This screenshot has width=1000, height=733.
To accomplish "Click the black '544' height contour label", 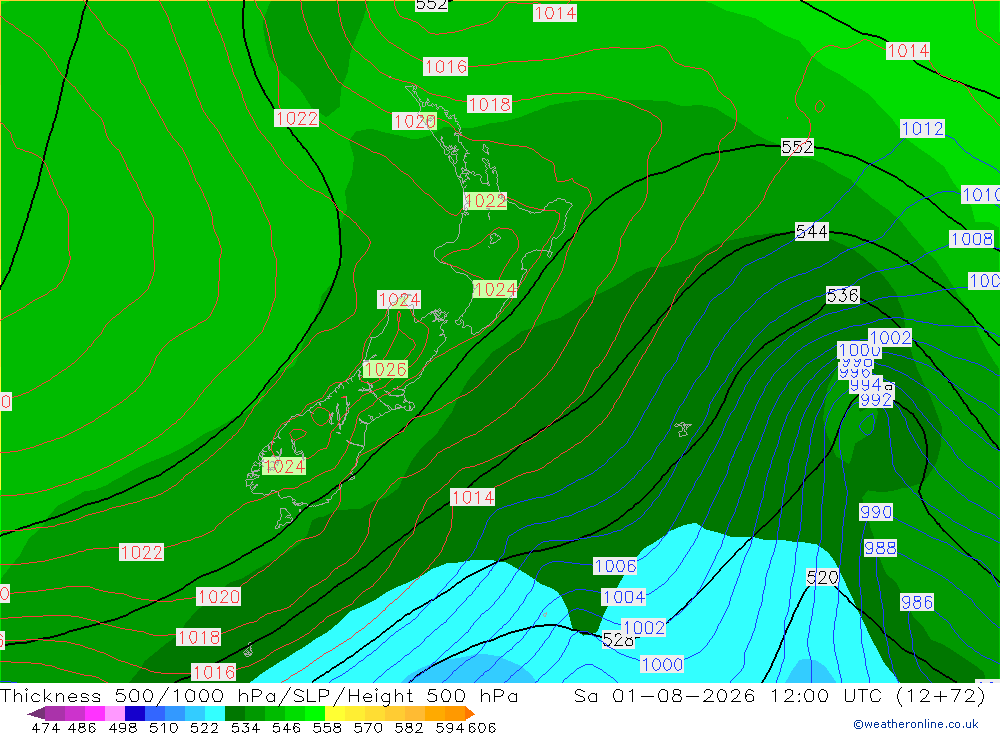I will pos(811,232).
